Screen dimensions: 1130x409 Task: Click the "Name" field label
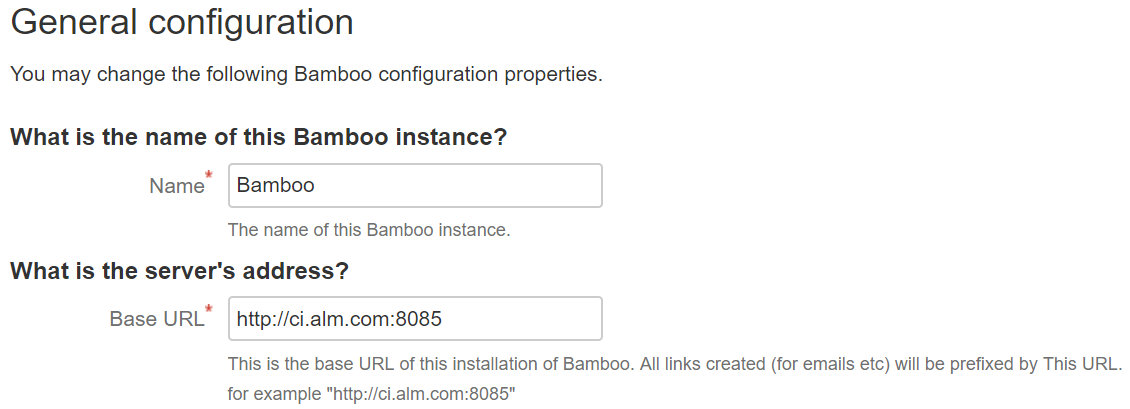tap(176, 186)
